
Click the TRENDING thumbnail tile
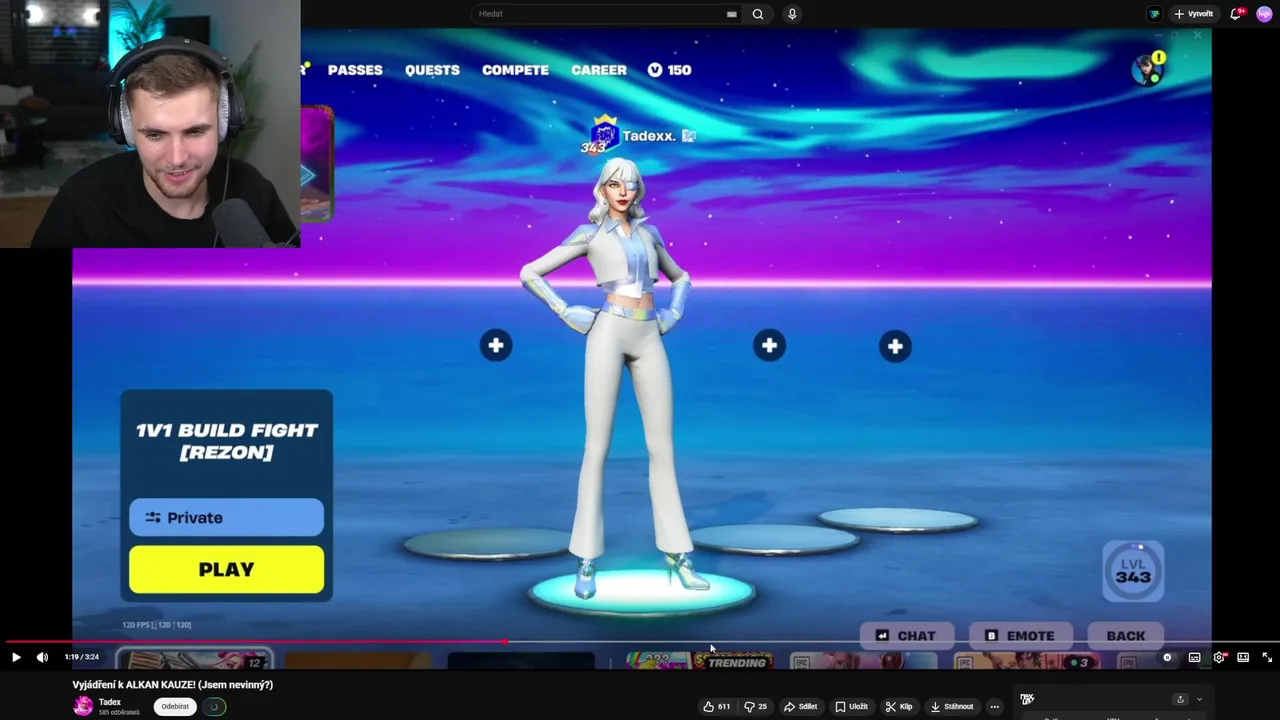tap(700, 661)
